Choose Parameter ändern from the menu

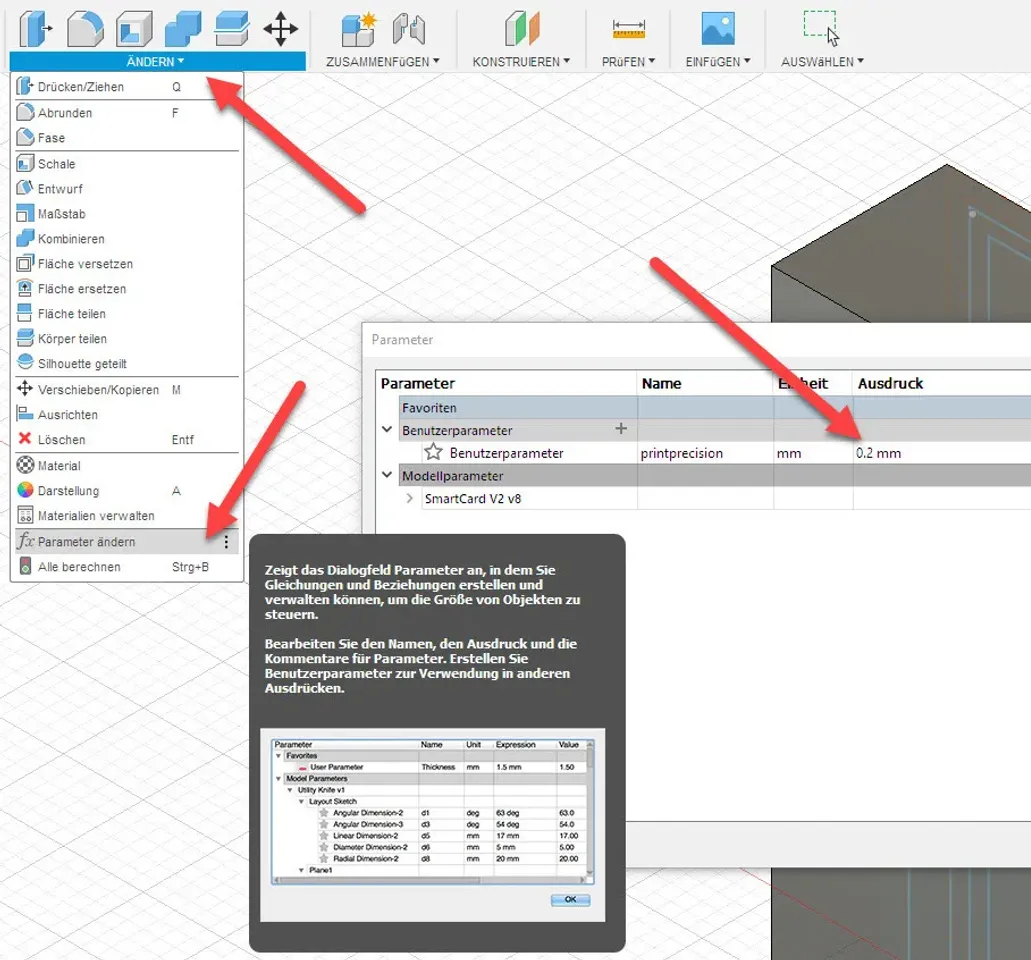87,542
